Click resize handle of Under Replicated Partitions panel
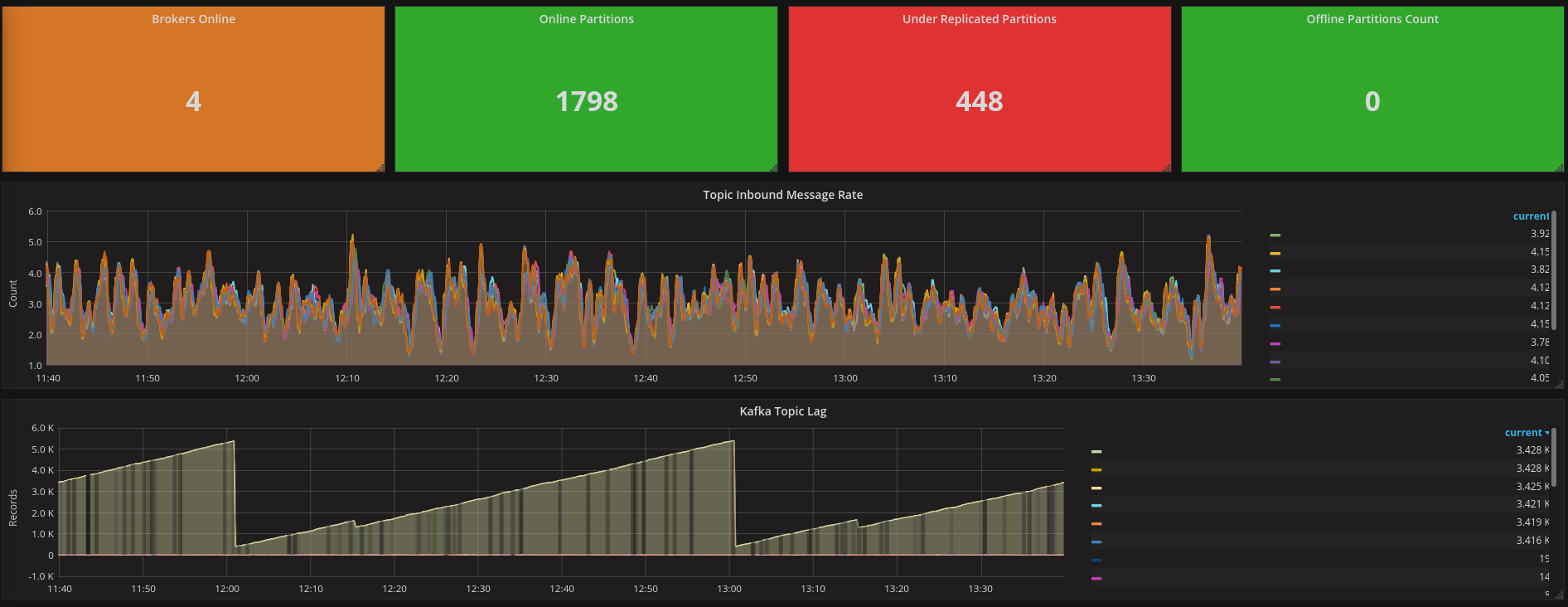The height and width of the screenshot is (607, 1568). tap(1166, 168)
